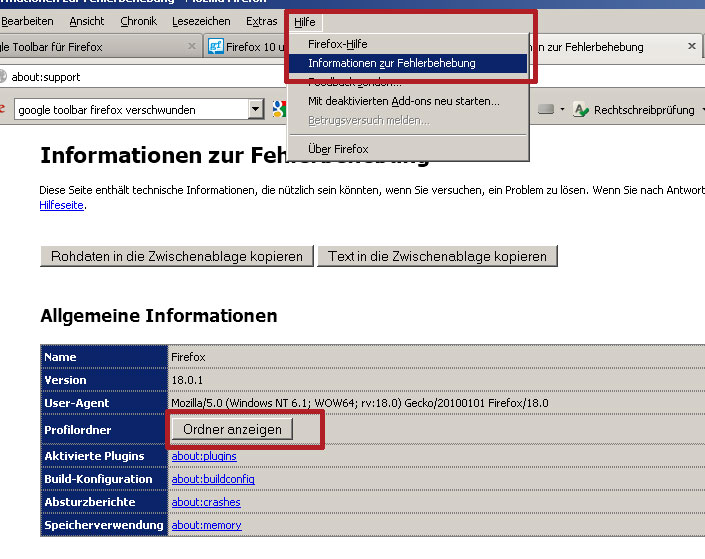The height and width of the screenshot is (559, 705).
Task: Click Text in die Zwischenablage kopieren
Action: click(437, 256)
